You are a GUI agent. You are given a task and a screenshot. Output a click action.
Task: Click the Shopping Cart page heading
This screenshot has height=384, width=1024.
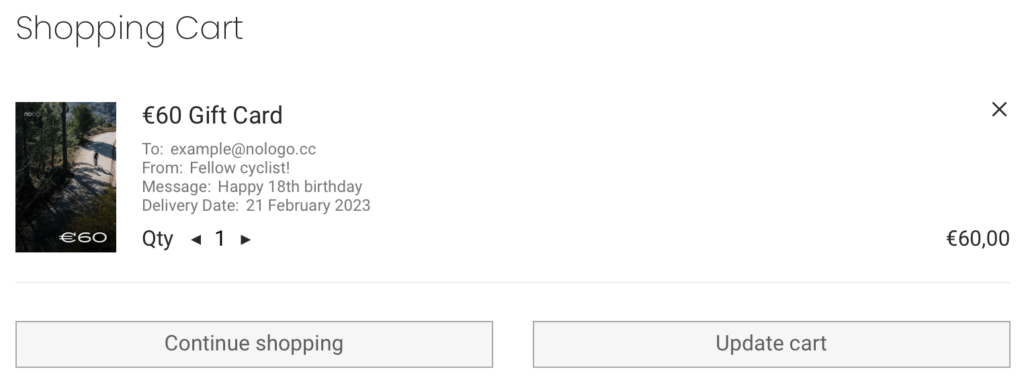point(129,29)
